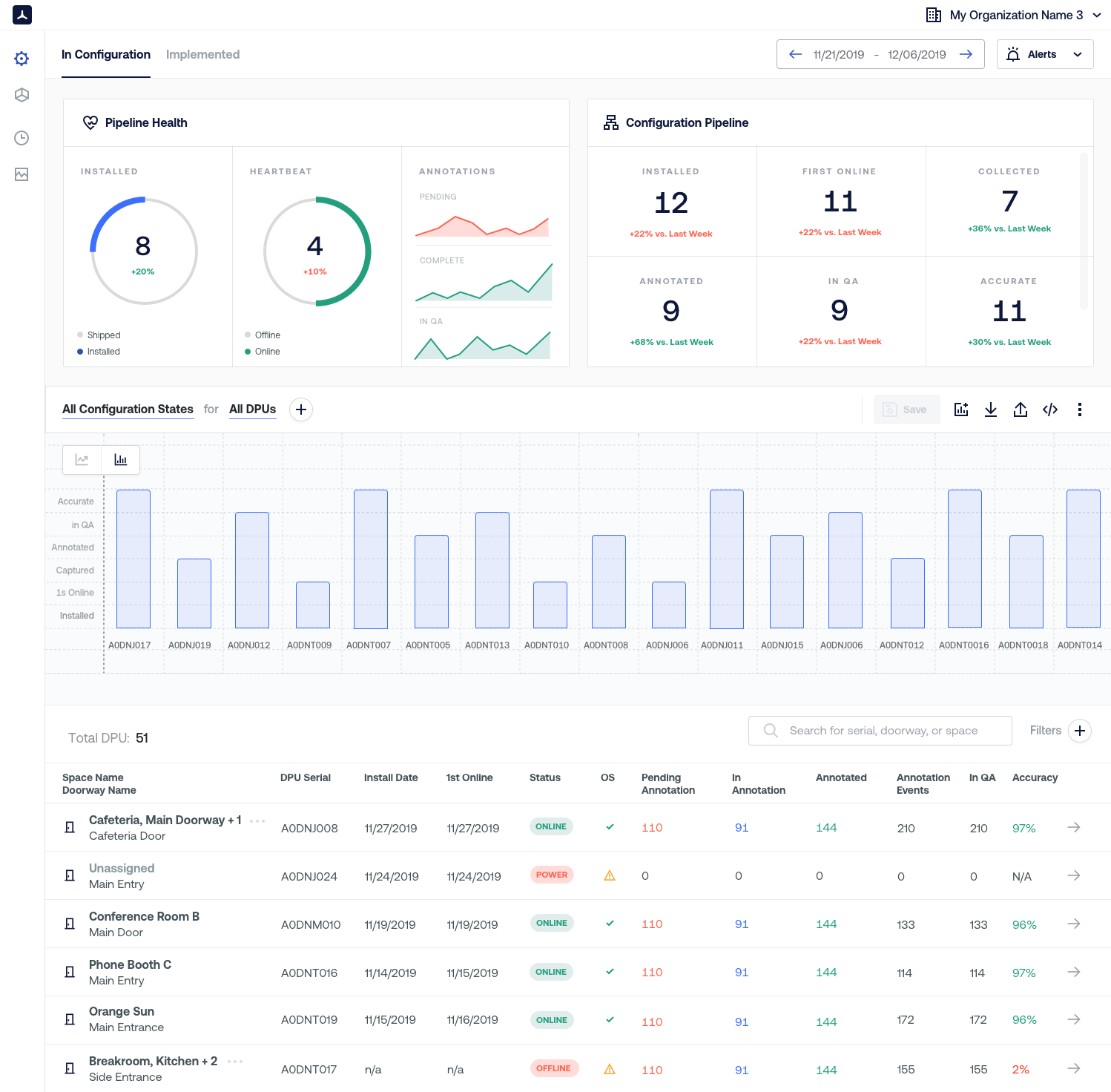Click the Filters add button
The image size is (1111, 1092).
point(1079,731)
